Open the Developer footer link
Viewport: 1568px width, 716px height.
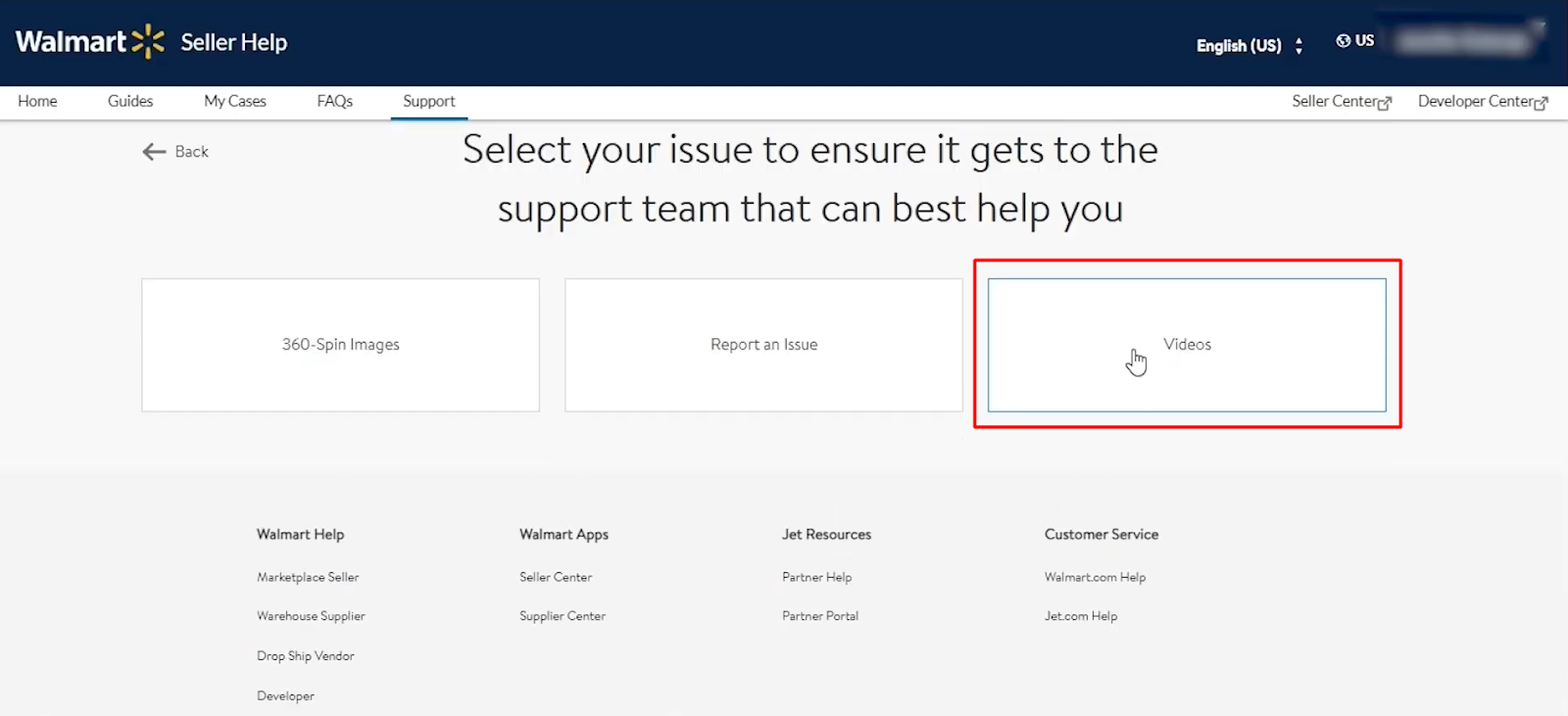click(x=285, y=696)
